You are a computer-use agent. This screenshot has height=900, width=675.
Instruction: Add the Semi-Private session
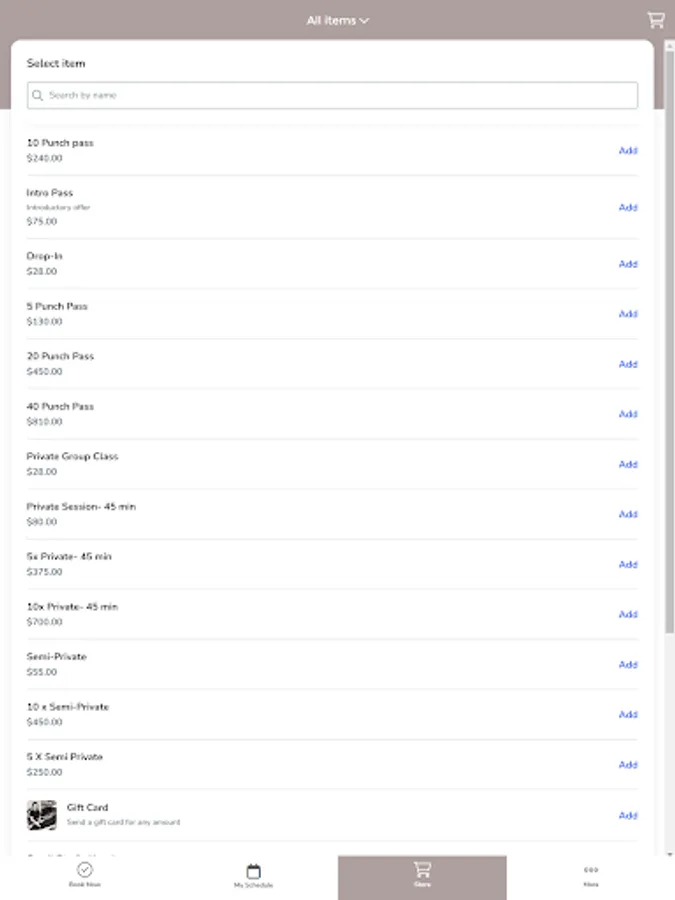628,664
